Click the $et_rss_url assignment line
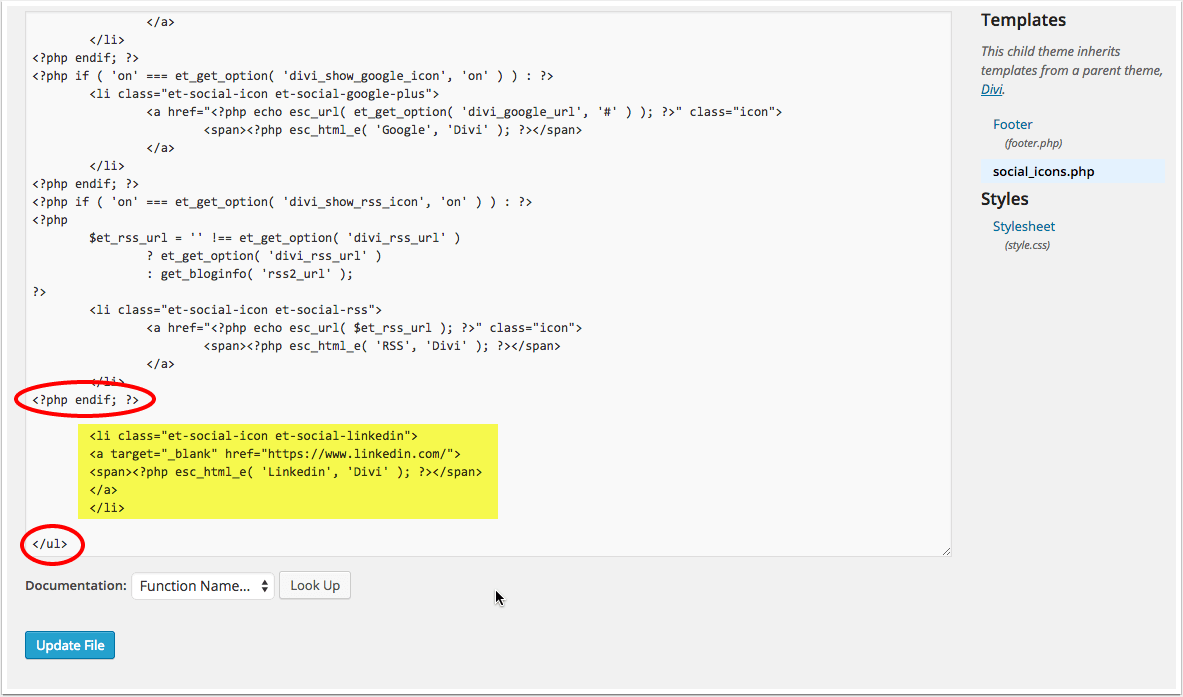1183x697 pixels. pyautogui.click(x=275, y=238)
